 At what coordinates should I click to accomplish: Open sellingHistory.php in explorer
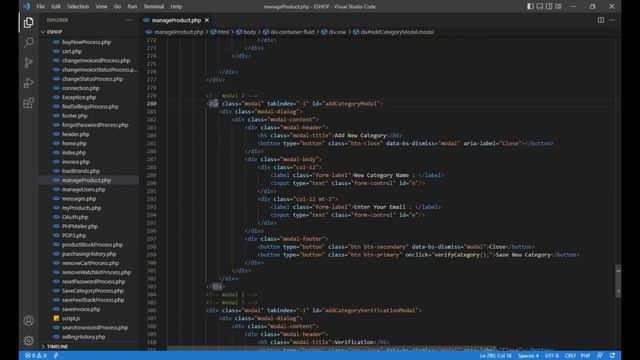(83, 337)
